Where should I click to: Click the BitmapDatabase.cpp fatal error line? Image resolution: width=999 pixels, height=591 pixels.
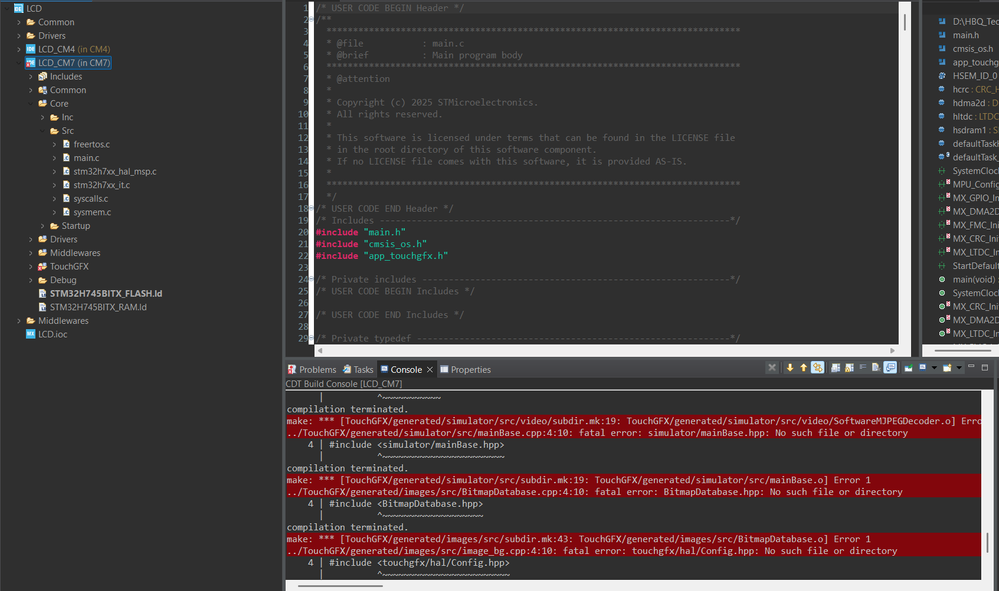pyautogui.click(x=594, y=492)
